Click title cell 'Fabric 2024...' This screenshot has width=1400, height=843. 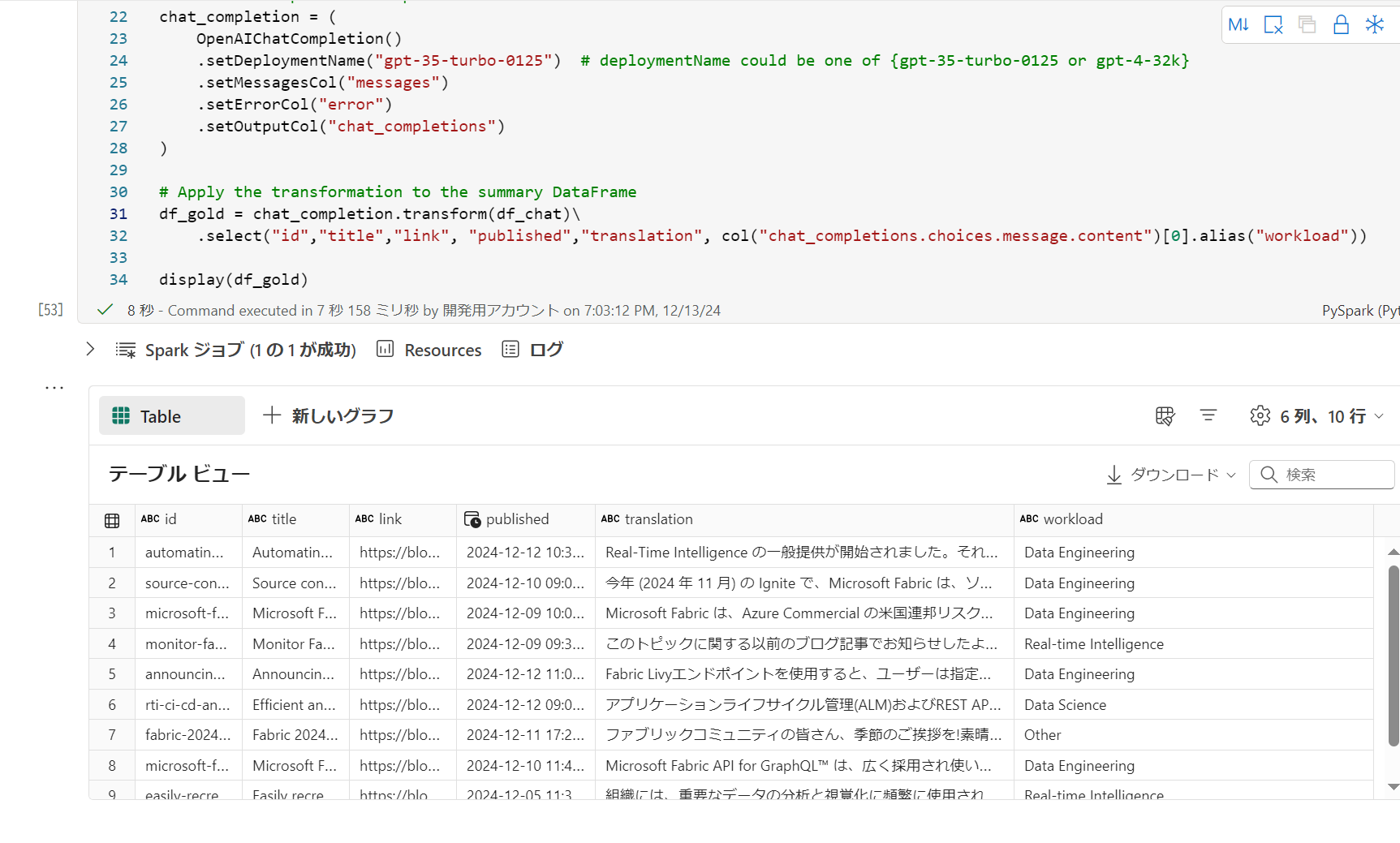click(x=295, y=735)
